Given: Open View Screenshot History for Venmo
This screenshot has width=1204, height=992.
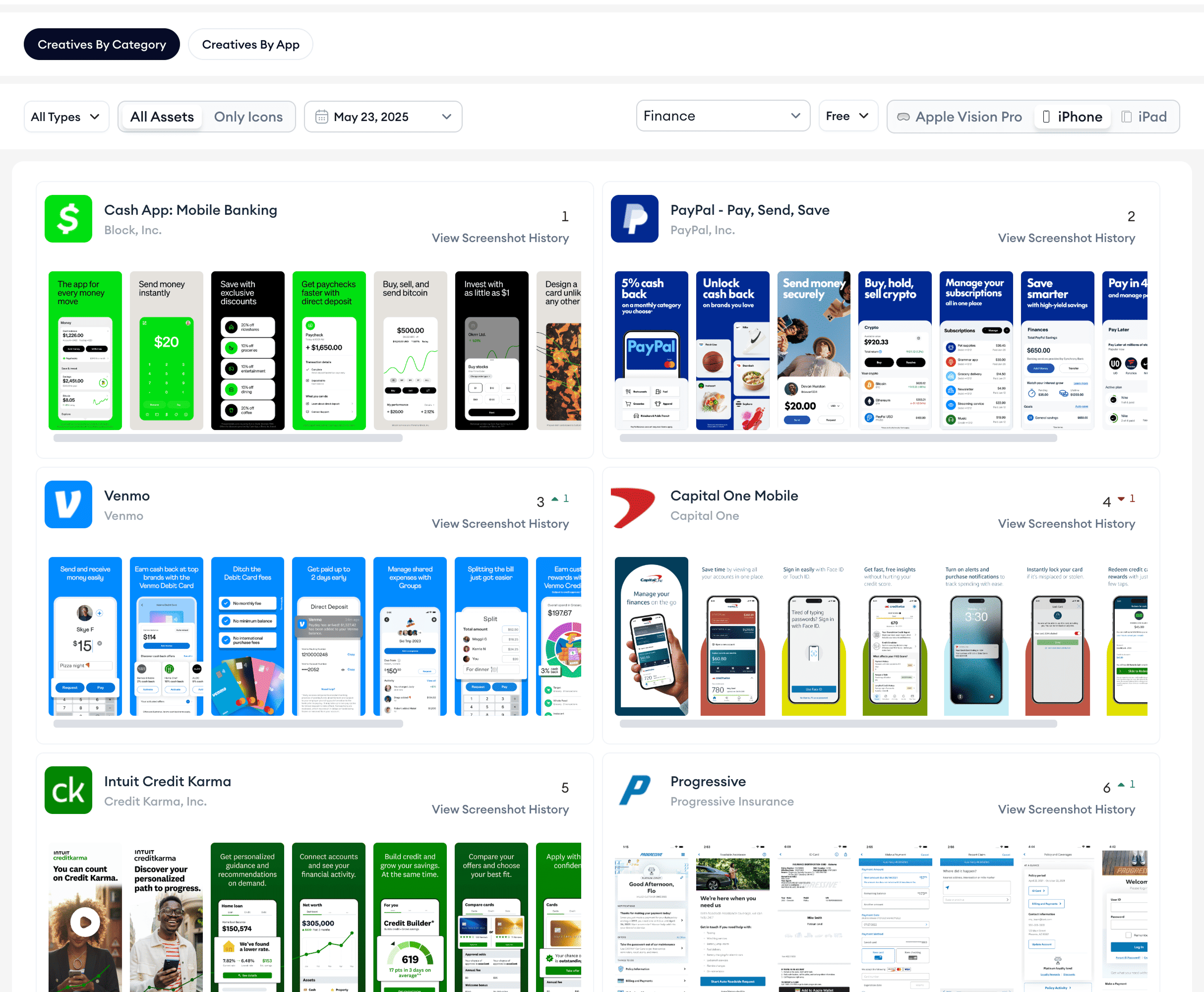Looking at the screenshot, I should 500,524.
